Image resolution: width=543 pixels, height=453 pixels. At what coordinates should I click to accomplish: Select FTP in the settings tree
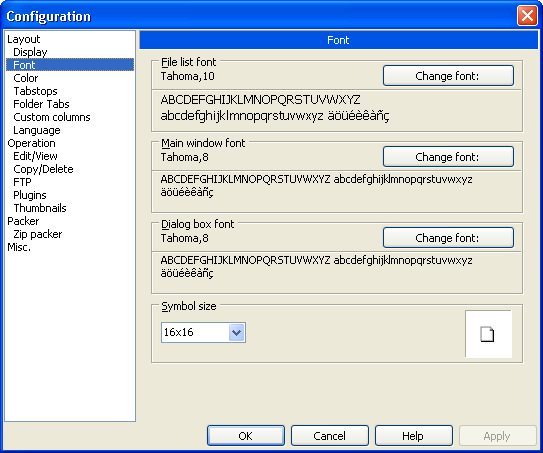coord(22,182)
